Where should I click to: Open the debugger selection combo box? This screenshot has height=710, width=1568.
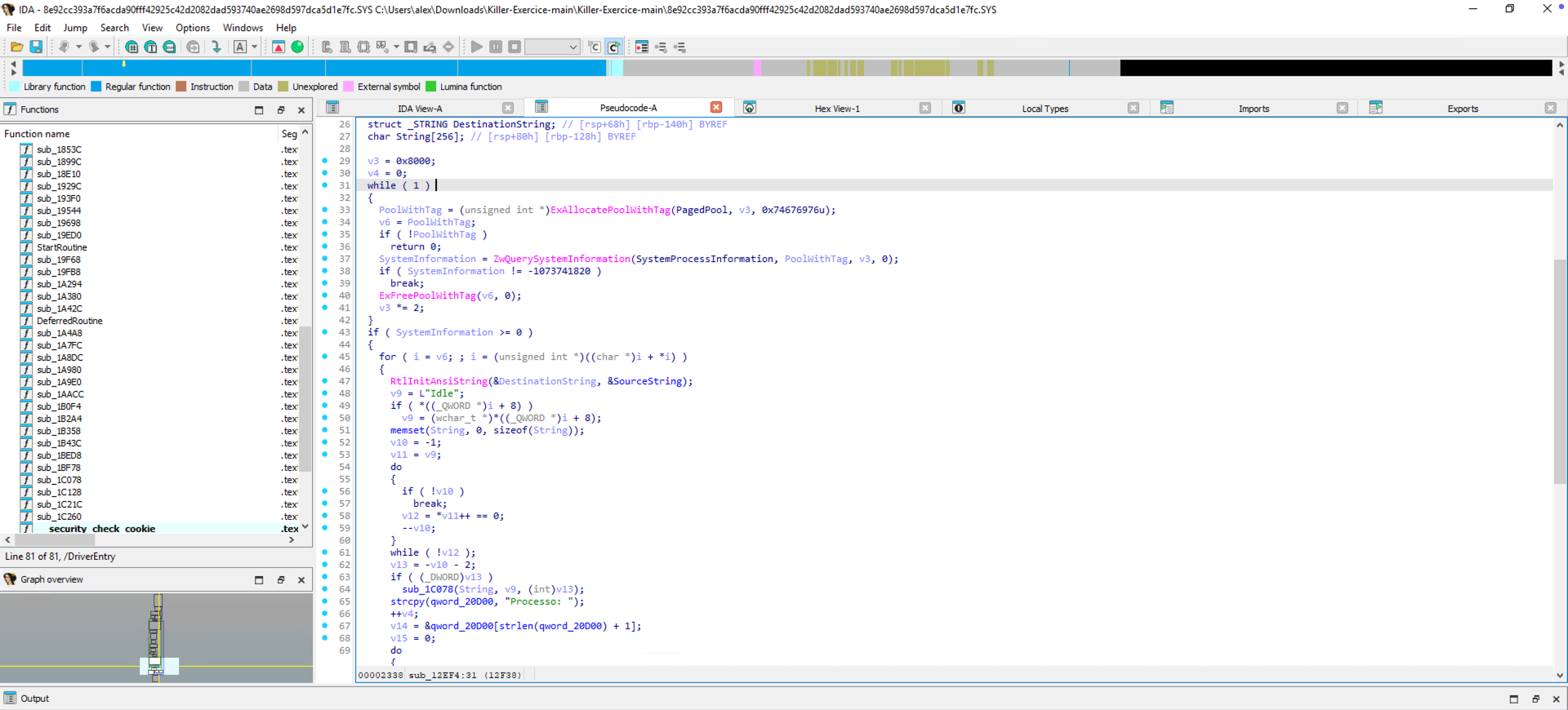pos(552,47)
